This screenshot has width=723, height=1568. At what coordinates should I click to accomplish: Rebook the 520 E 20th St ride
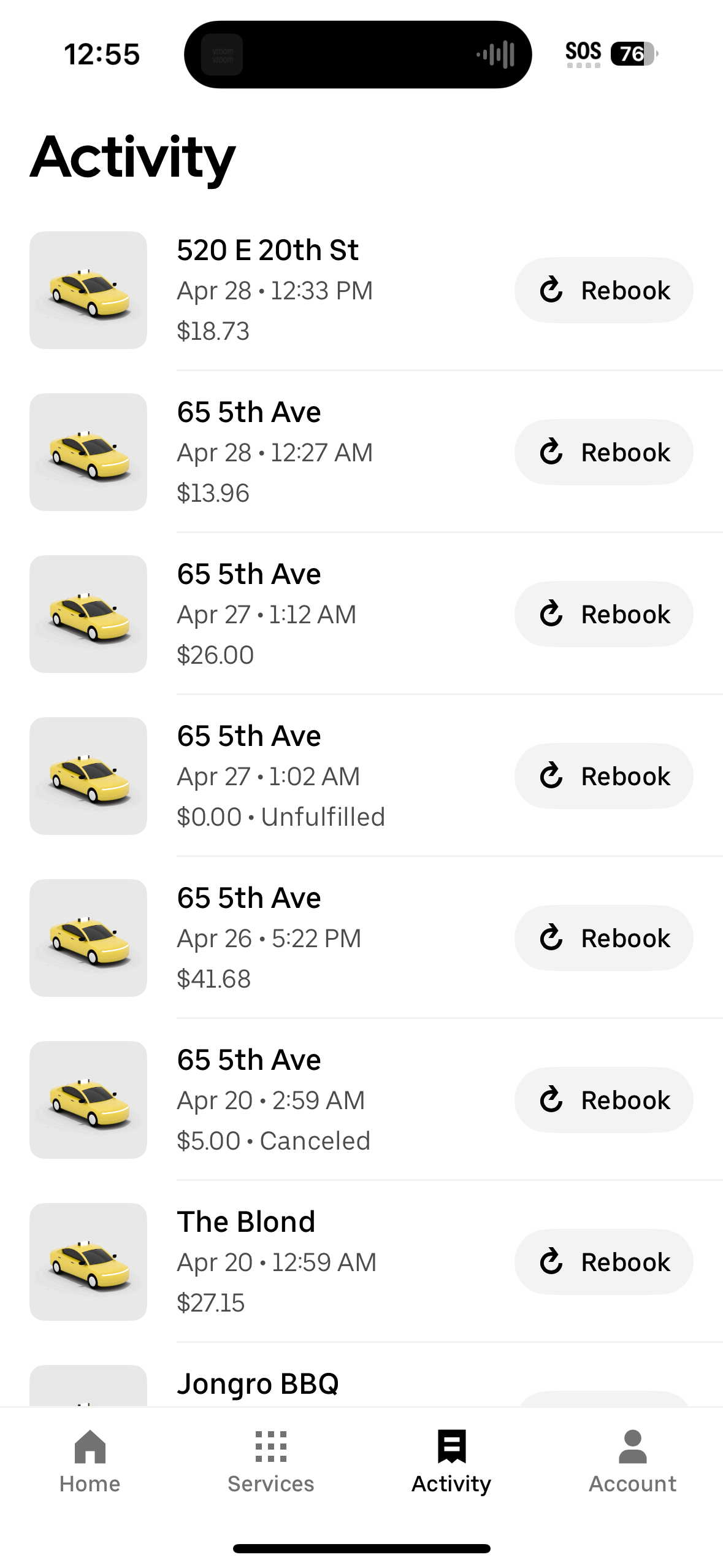tap(603, 290)
